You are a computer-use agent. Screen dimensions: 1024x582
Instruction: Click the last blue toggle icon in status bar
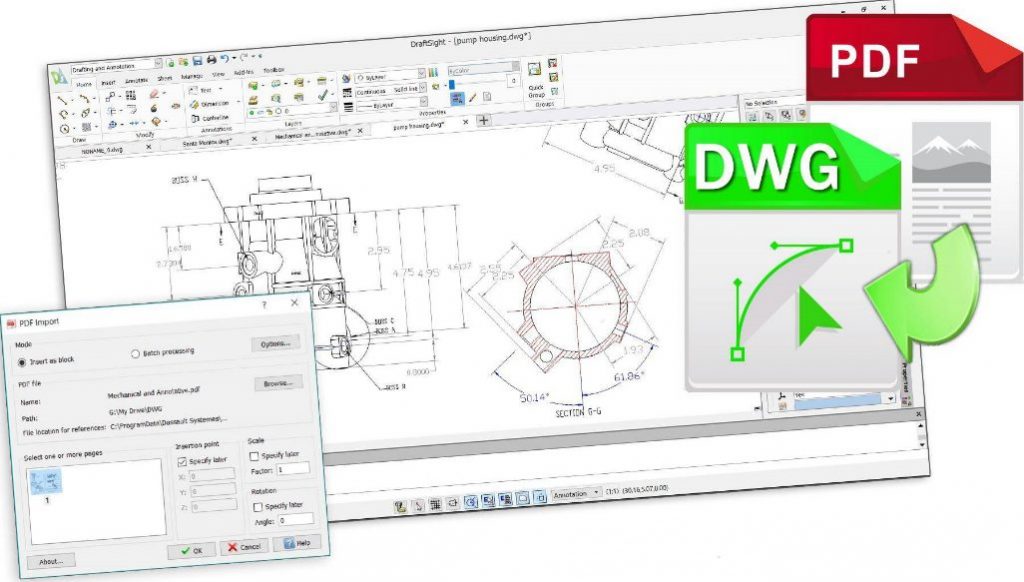tap(540, 497)
